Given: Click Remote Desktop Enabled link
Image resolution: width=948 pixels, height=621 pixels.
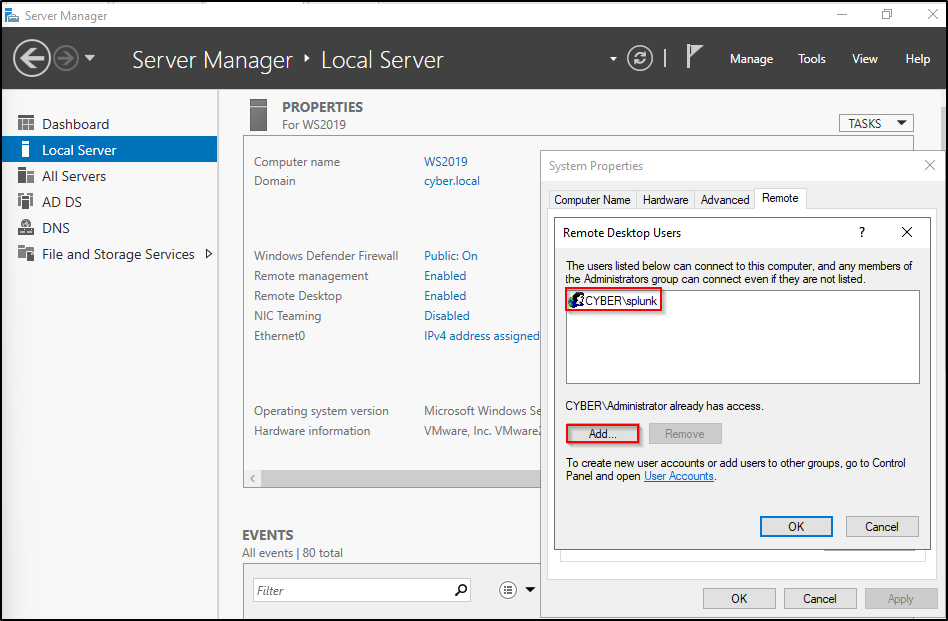Looking at the screenshot, I should [445, 296].
